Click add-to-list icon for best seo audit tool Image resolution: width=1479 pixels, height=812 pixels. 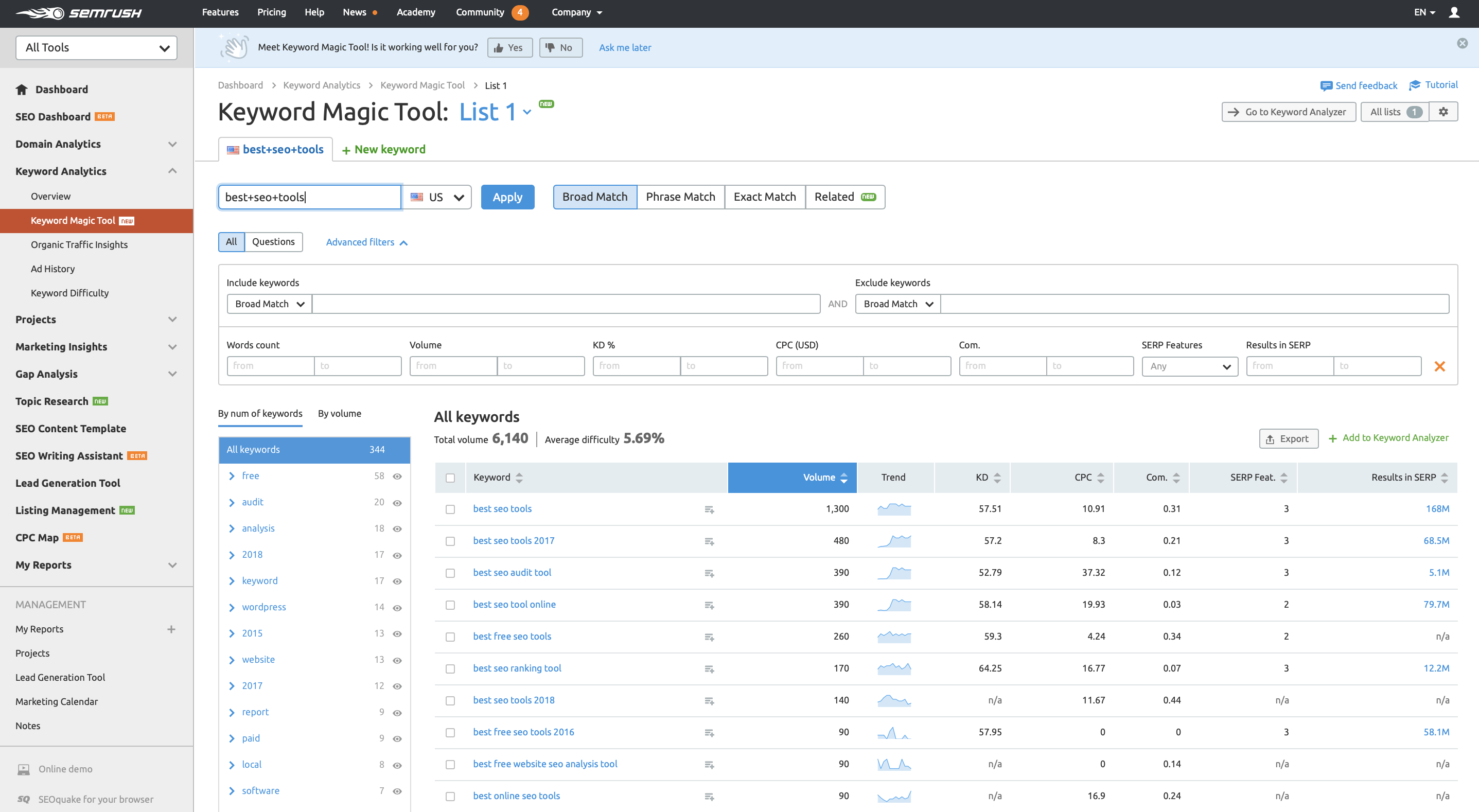pos(710,573)
